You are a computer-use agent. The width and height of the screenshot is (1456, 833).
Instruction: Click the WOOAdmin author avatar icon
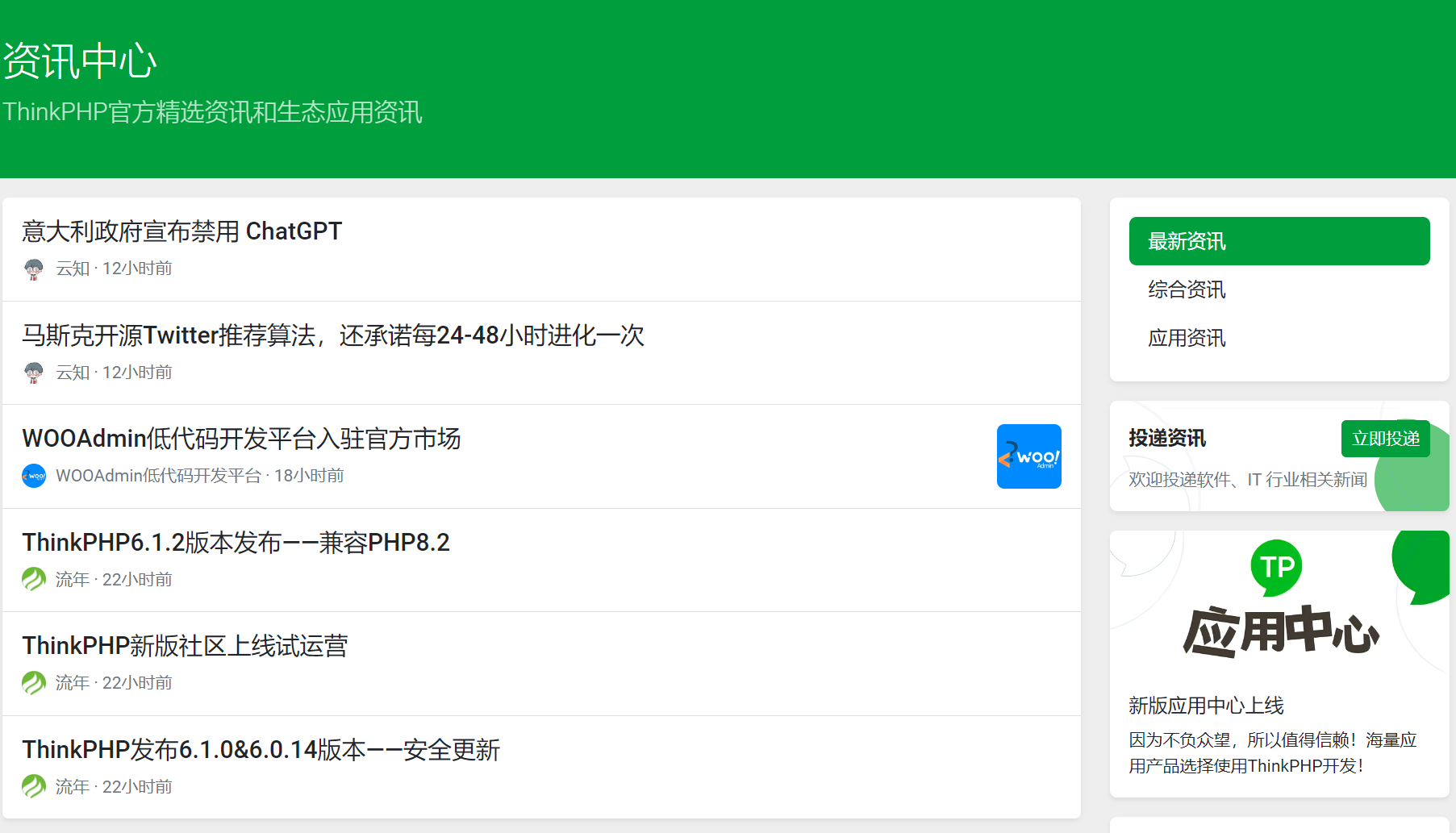pos(34,476)
